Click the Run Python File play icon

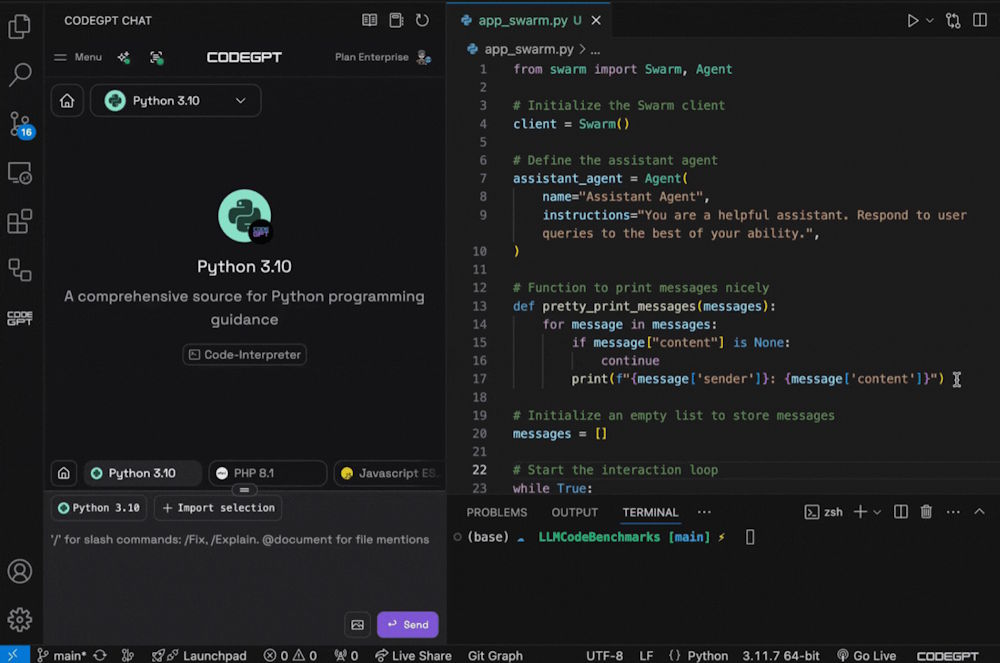tap(912, 20)
